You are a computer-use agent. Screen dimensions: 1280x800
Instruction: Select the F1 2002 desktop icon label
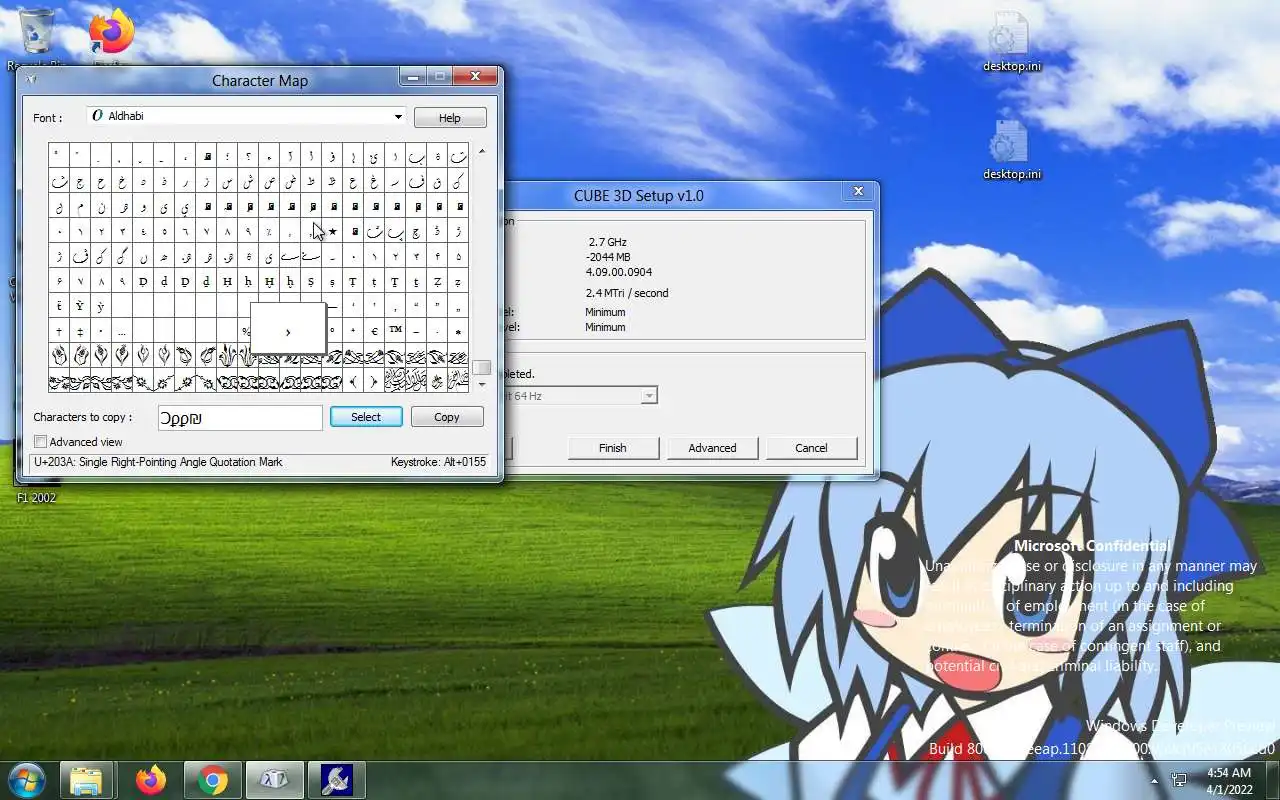36,498
